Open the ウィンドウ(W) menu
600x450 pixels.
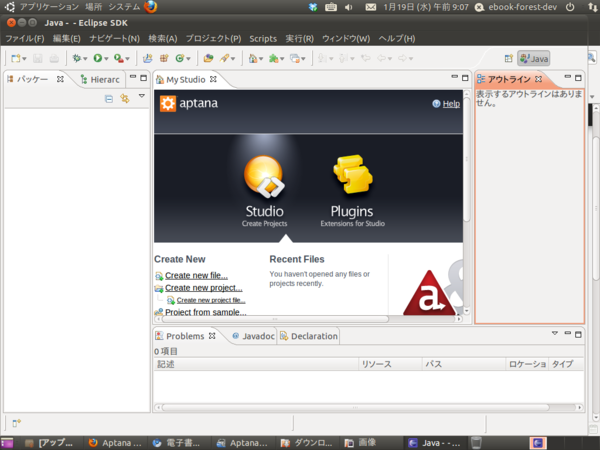(x=346, y=39)
